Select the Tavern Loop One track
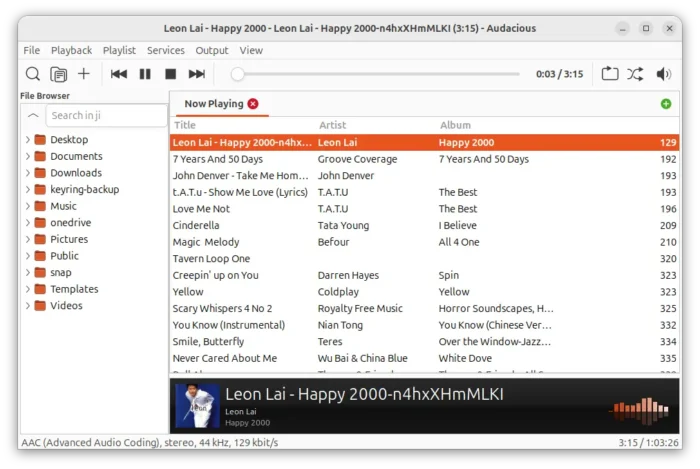The height and width of the screenshot is (469, 700). tap(425, 259)
